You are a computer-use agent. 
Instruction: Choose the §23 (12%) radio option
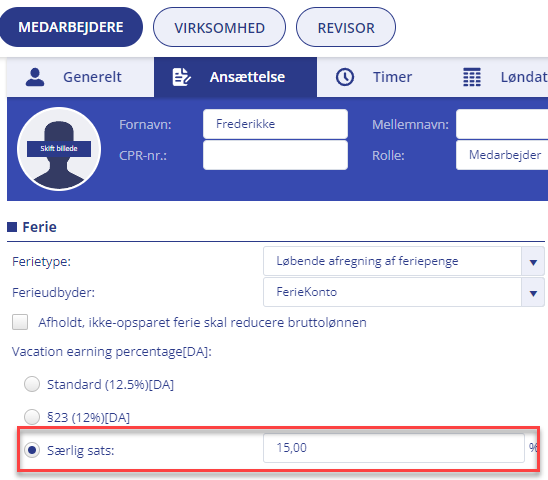(x=32, y=417)
